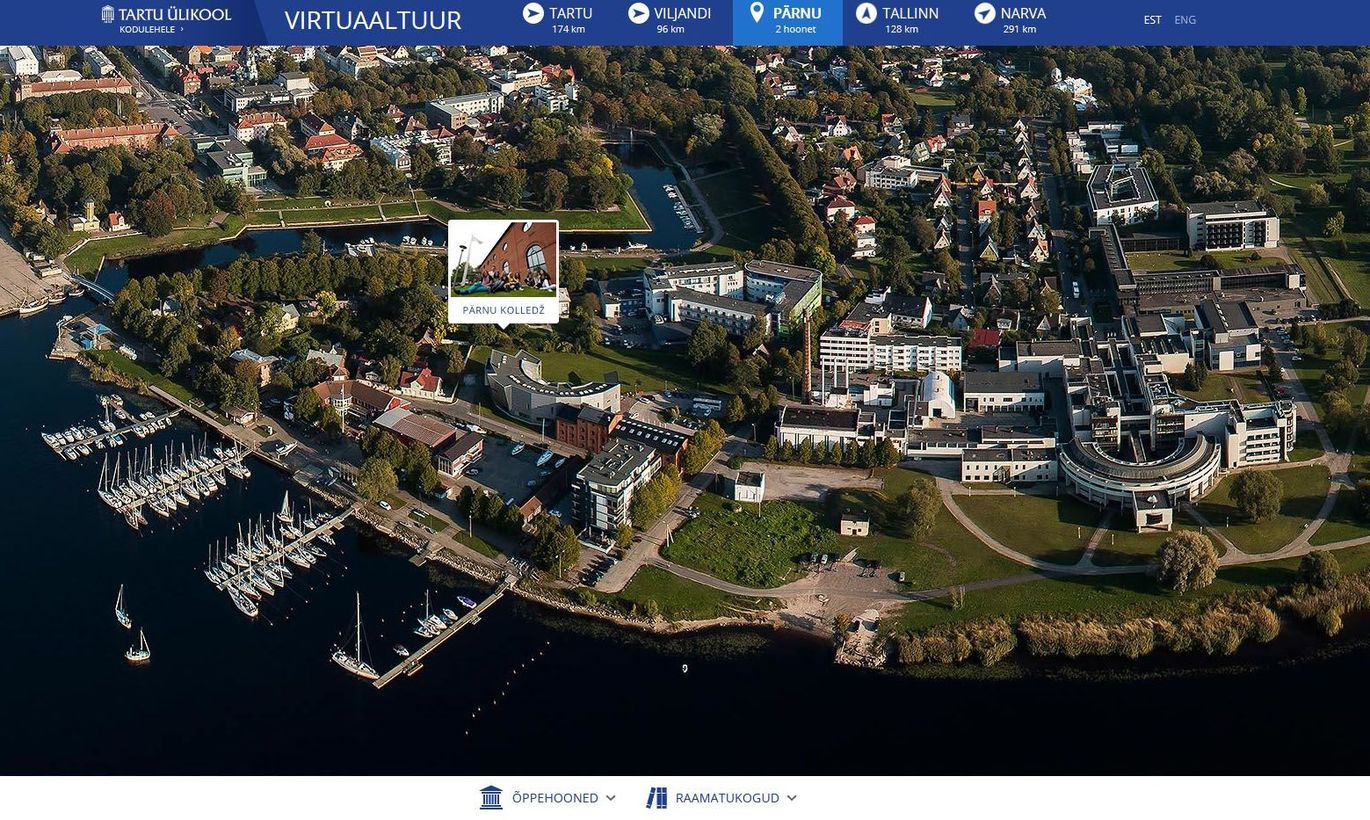Click the Virtuaaltuur title

click(x=373, y=20)
